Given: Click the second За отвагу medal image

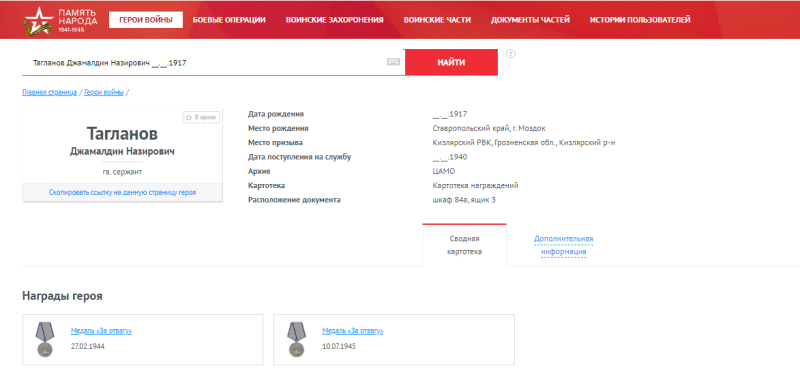Looking at the screenshot, I should click(x=296, y=339).
